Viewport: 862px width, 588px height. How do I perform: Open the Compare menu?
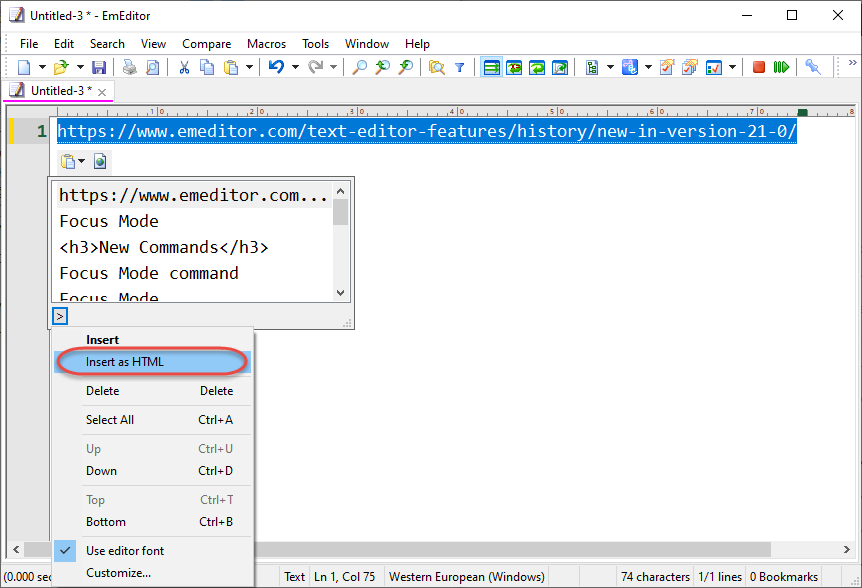[x=207, y=44]
